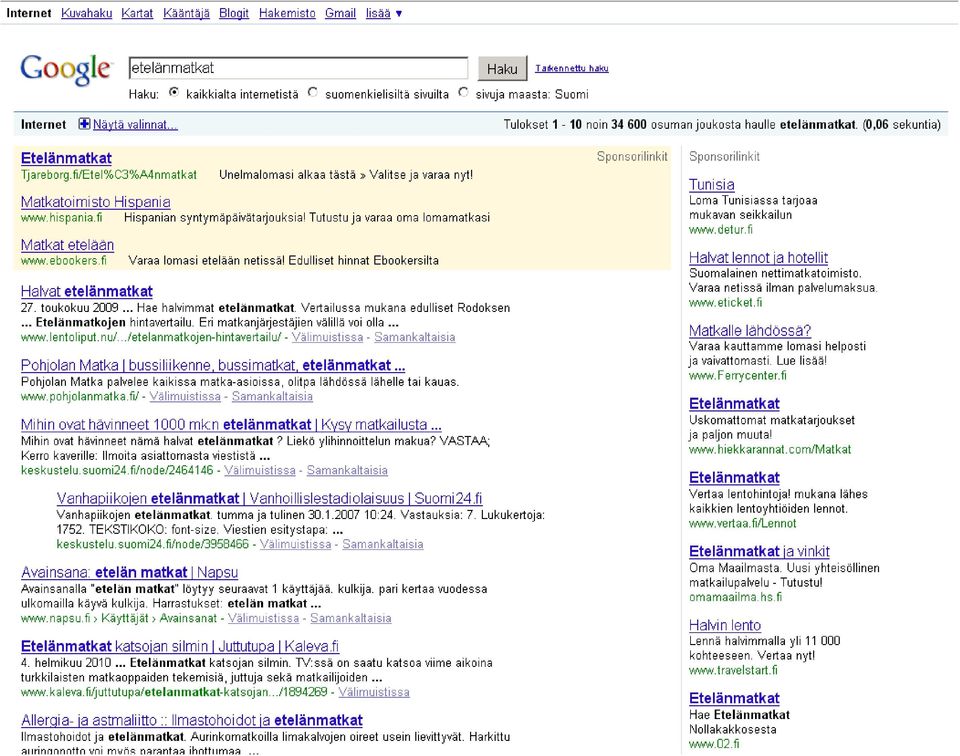Open 'Välimuistissa' for suomi24 node/2464146
This screenshot has width=960, height=756.
coord(260,471)
